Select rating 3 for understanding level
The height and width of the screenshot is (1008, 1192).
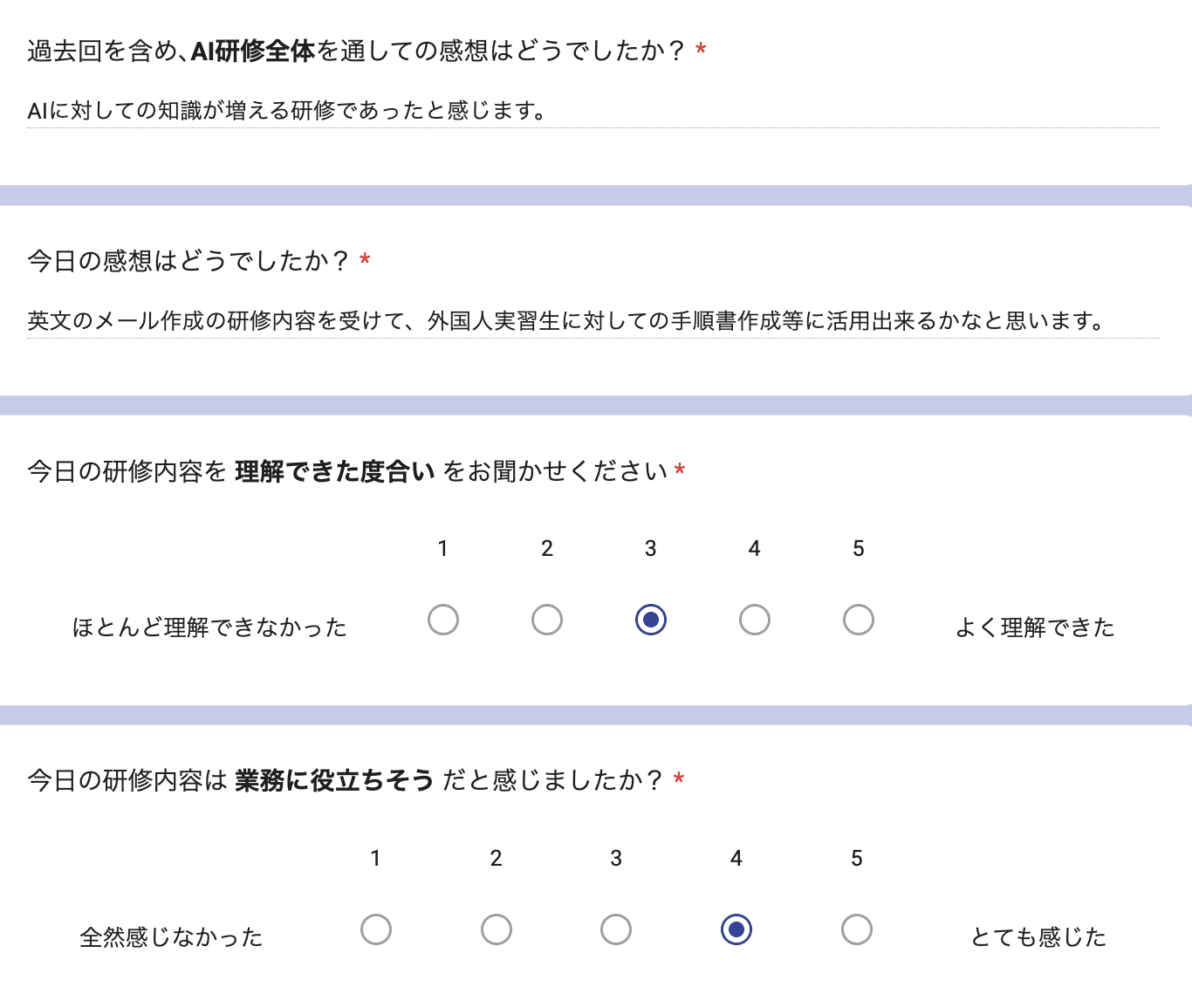pyautogui.click(x=650, y=620)
